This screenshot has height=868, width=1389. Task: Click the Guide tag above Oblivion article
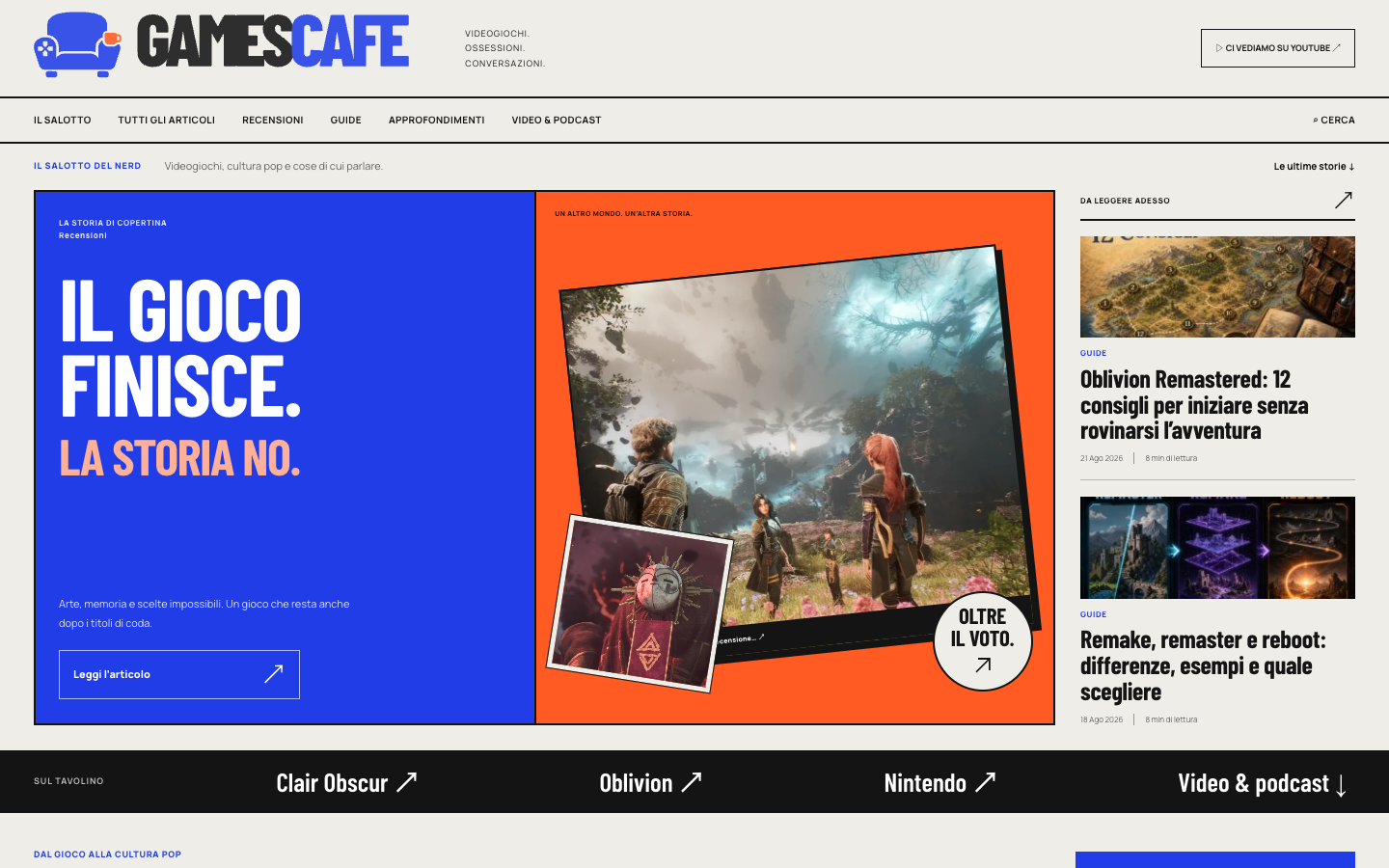coord(1094,353)
